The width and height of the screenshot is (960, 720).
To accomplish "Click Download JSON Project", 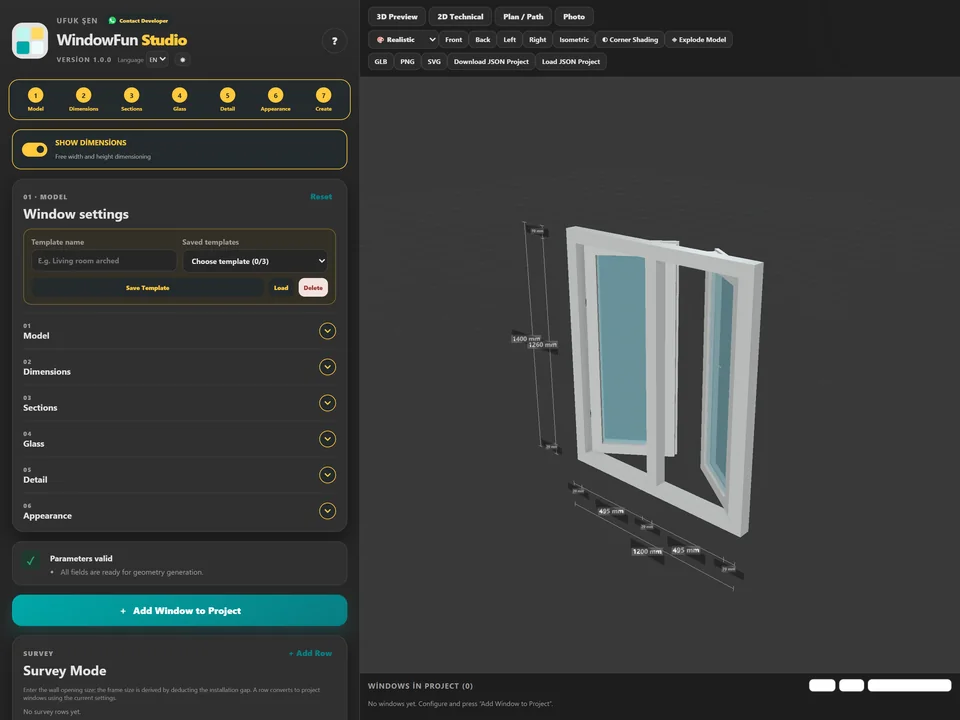I will (491, 62).
